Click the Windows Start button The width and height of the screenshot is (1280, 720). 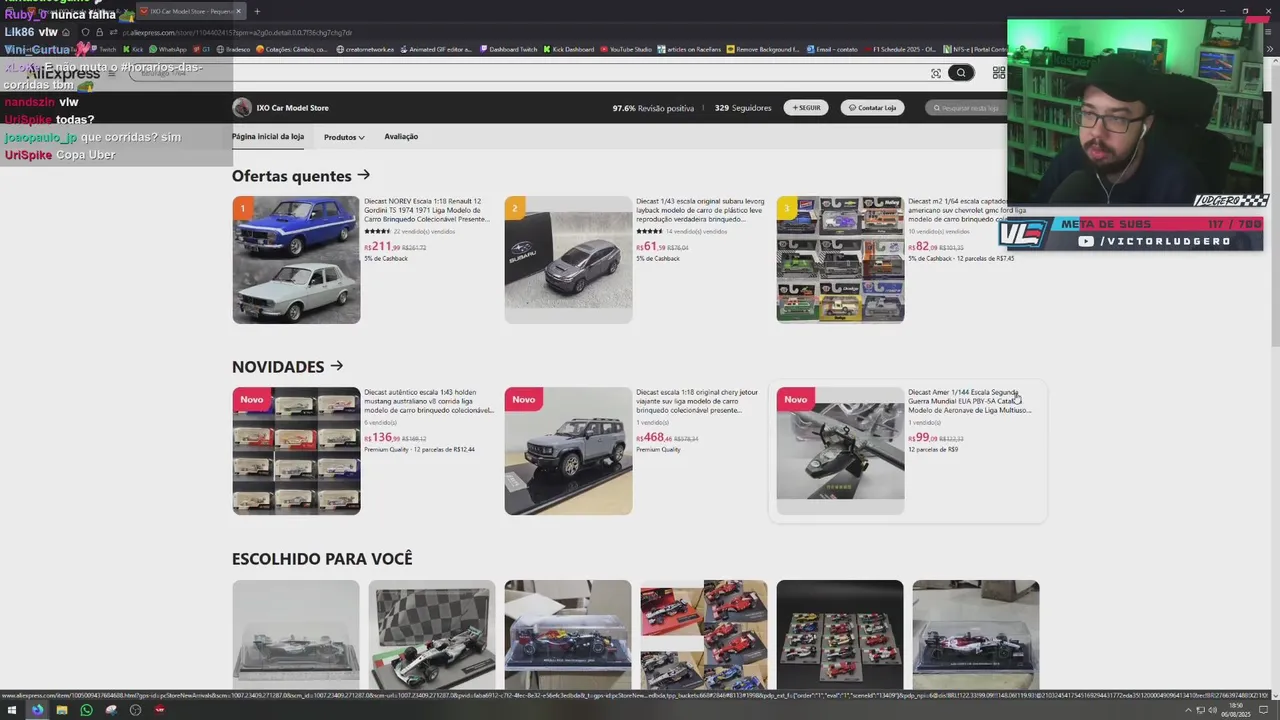(13, 710)
